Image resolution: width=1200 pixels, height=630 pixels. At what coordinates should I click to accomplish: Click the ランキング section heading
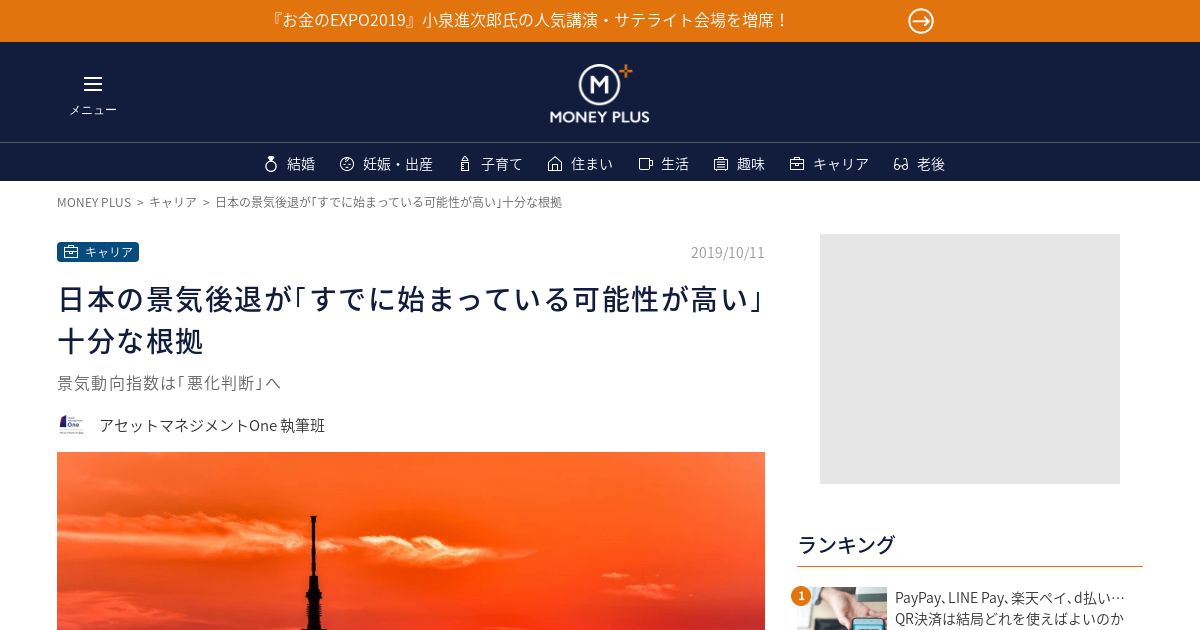click(846, 545)
